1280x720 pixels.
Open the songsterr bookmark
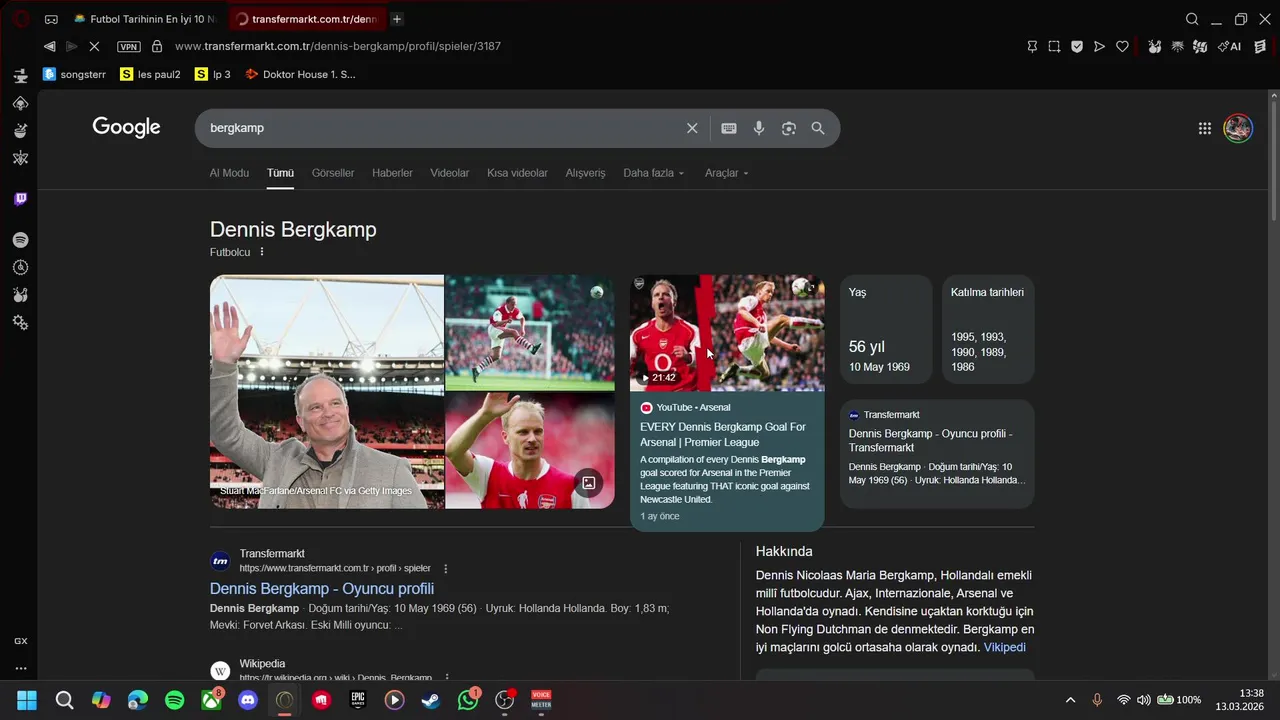pos(74,74)
